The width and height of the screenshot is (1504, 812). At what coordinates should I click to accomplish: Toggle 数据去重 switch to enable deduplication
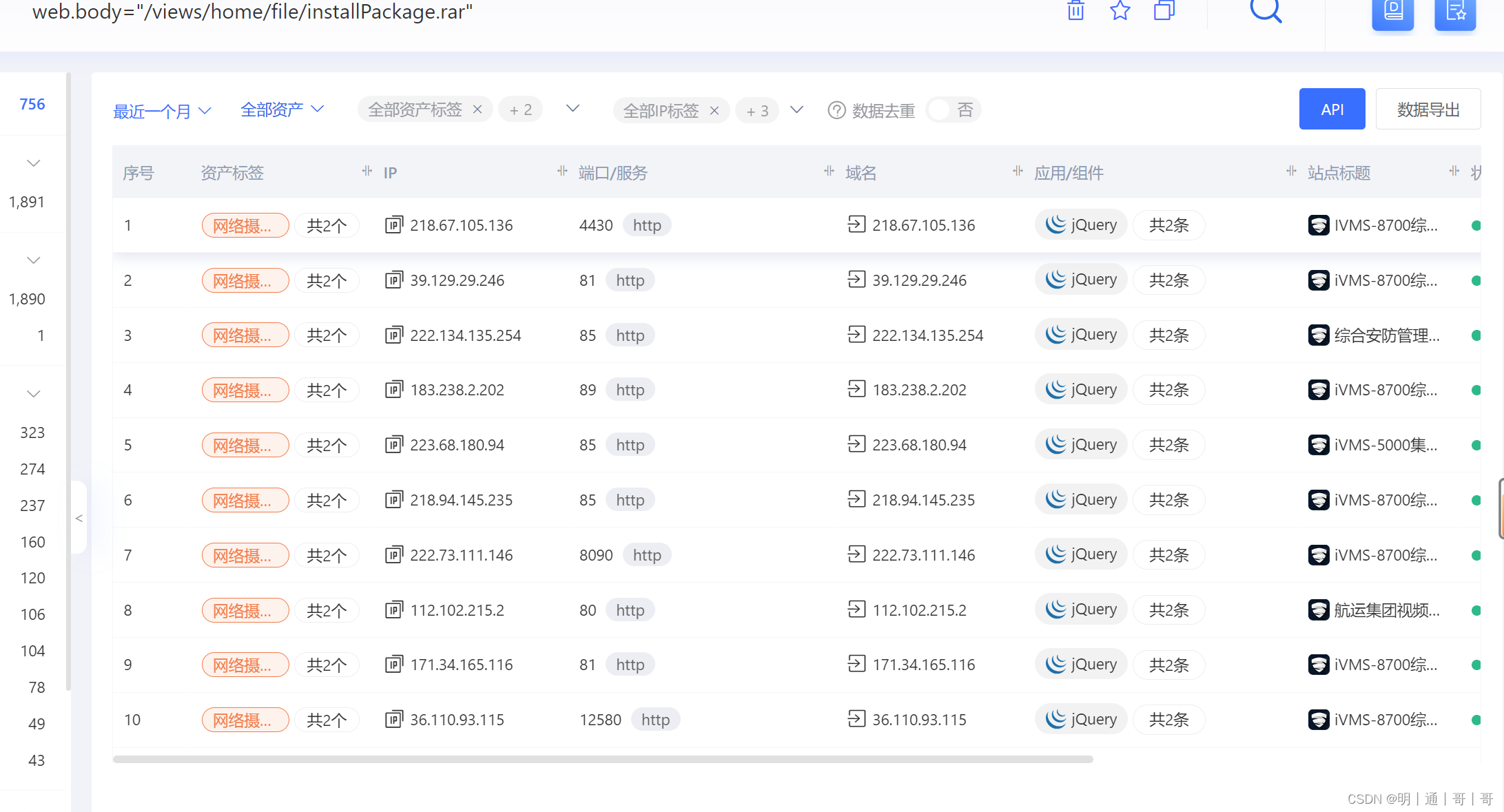coord(951,110)
